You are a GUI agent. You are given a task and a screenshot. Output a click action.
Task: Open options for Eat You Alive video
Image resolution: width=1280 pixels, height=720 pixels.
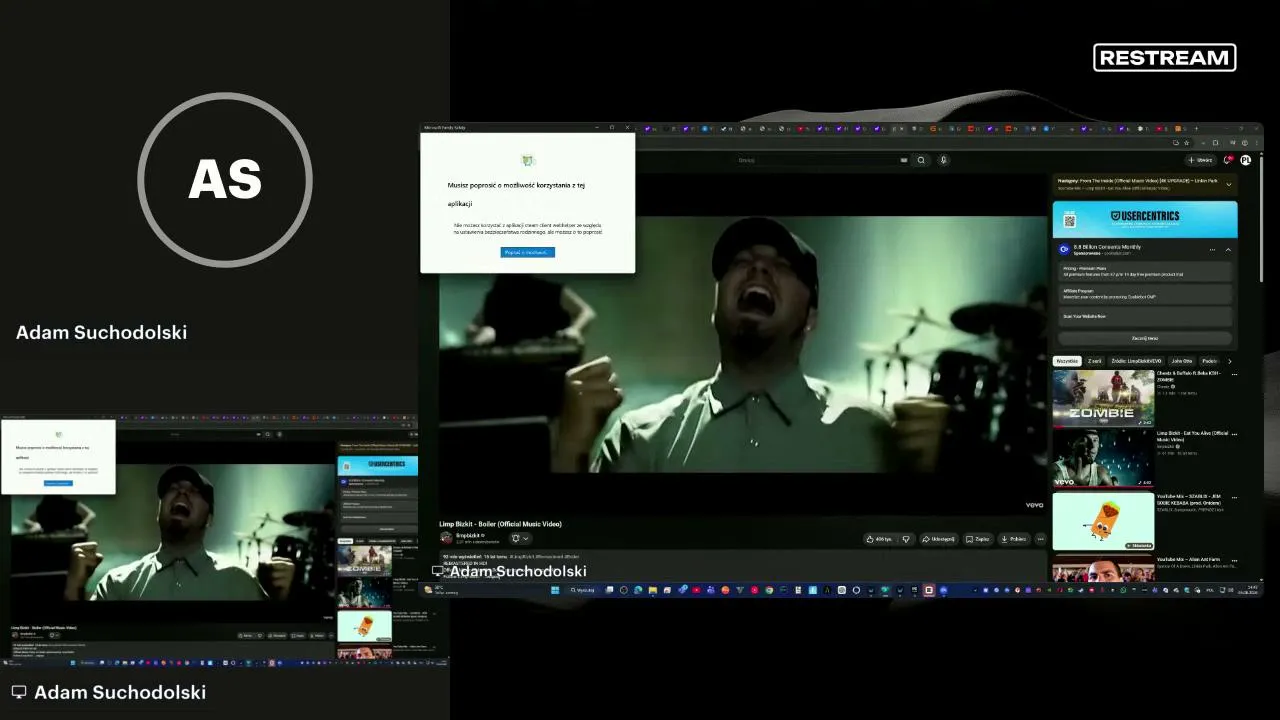pos(1234,435)
